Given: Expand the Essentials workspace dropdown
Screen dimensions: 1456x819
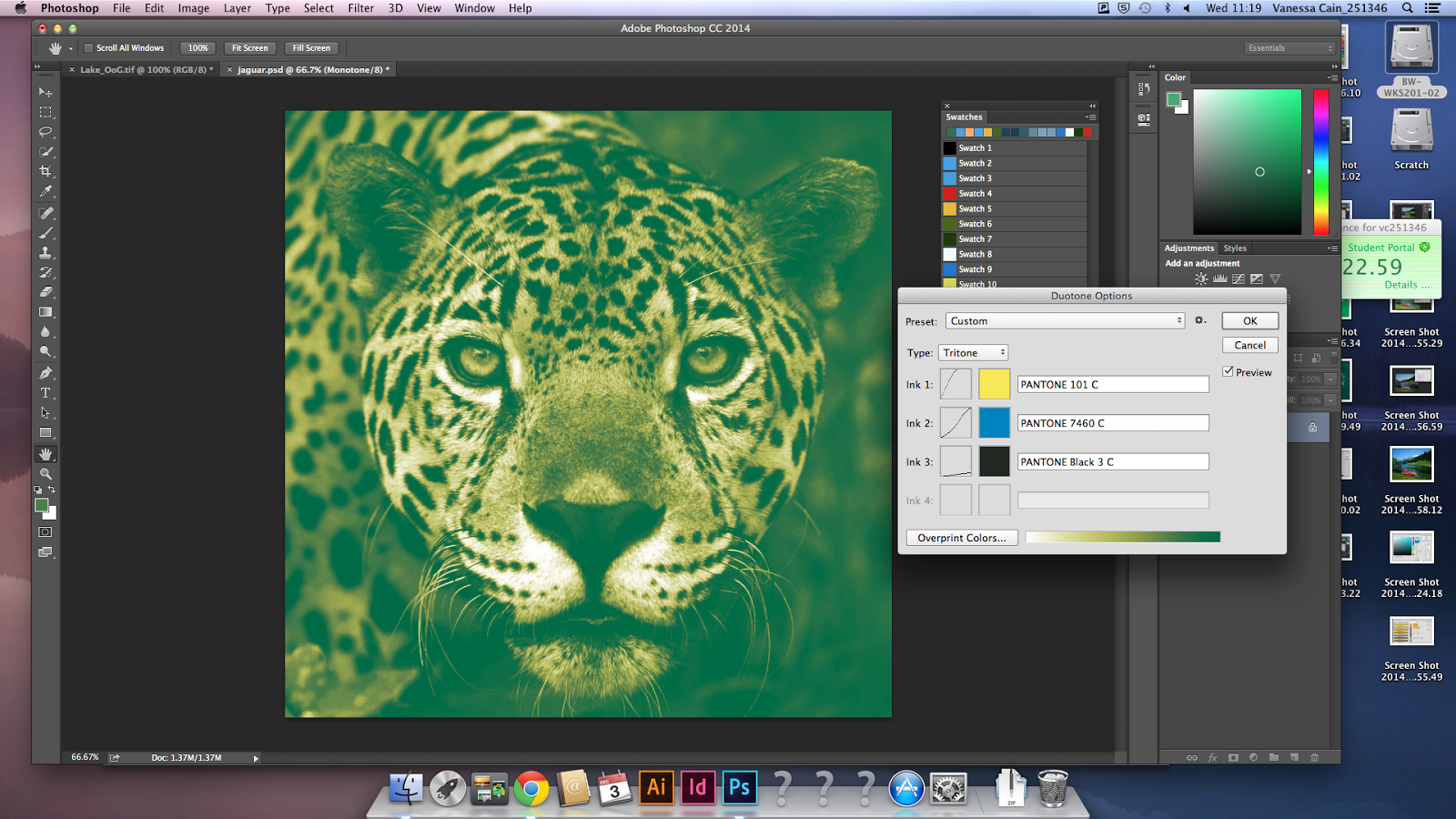Looking at the screenshot, I should pyautogui.click(x=1289, y=48).
